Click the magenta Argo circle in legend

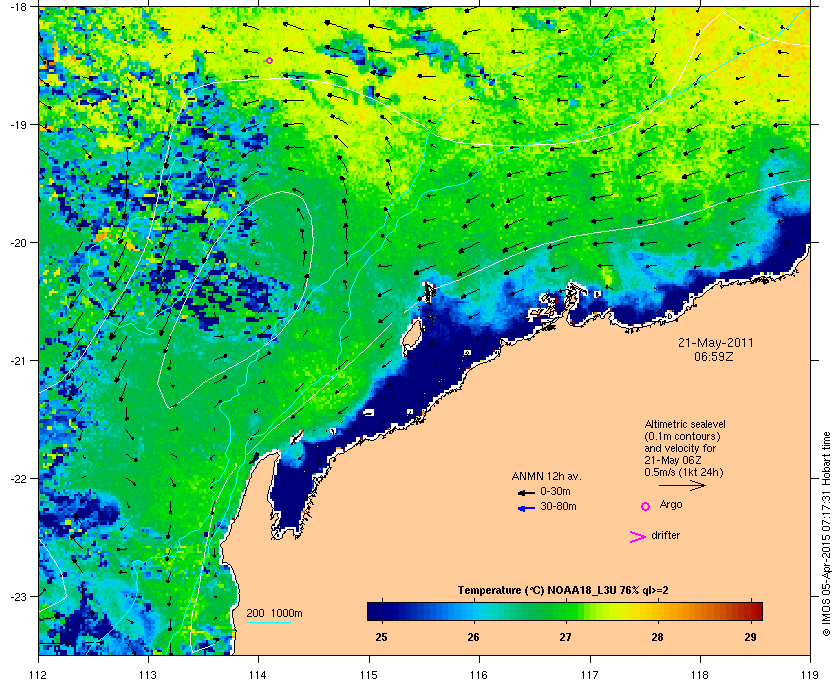646,506
